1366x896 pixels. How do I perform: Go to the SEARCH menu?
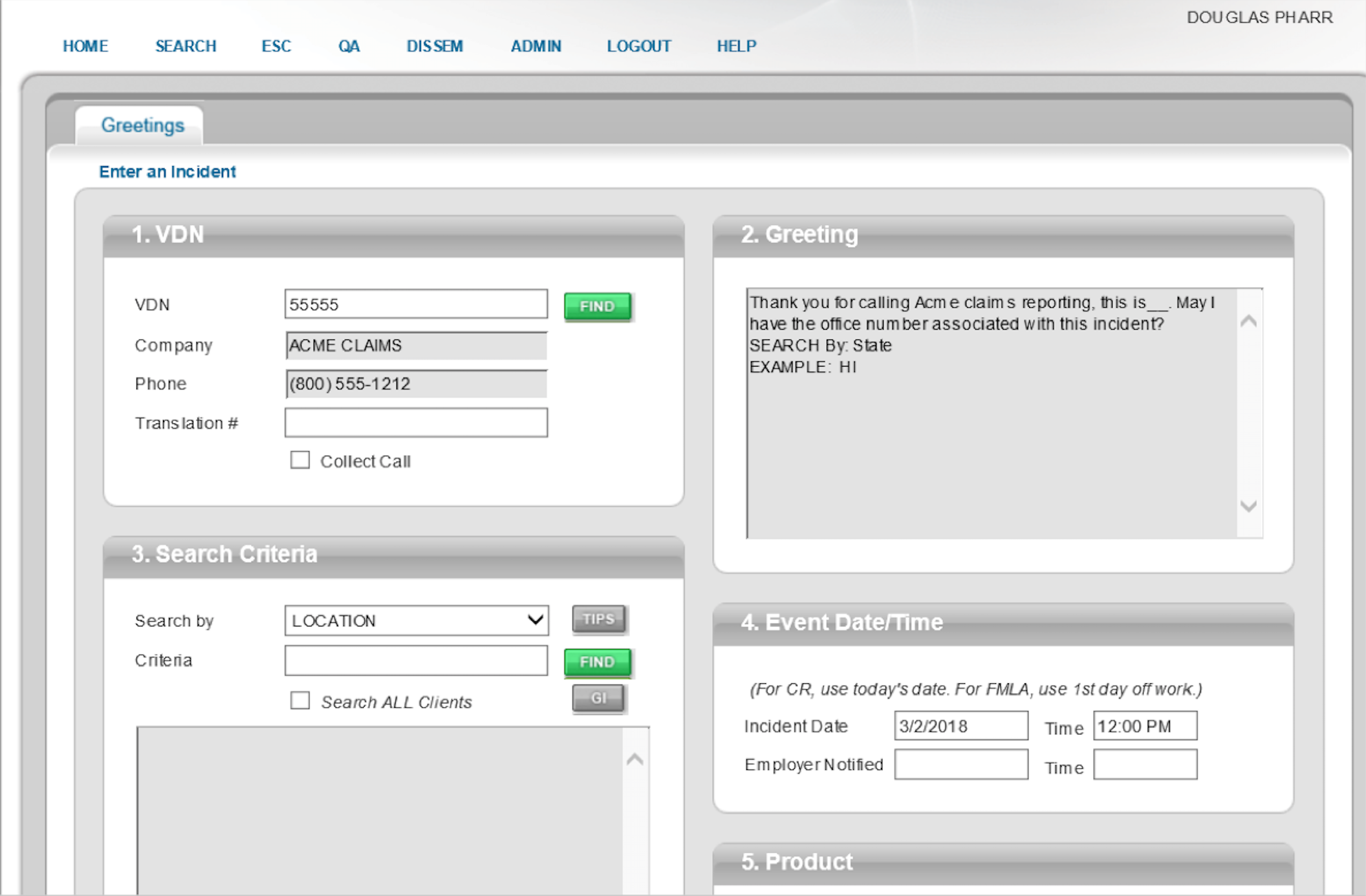pyautogui.click(x=186, y=46)
